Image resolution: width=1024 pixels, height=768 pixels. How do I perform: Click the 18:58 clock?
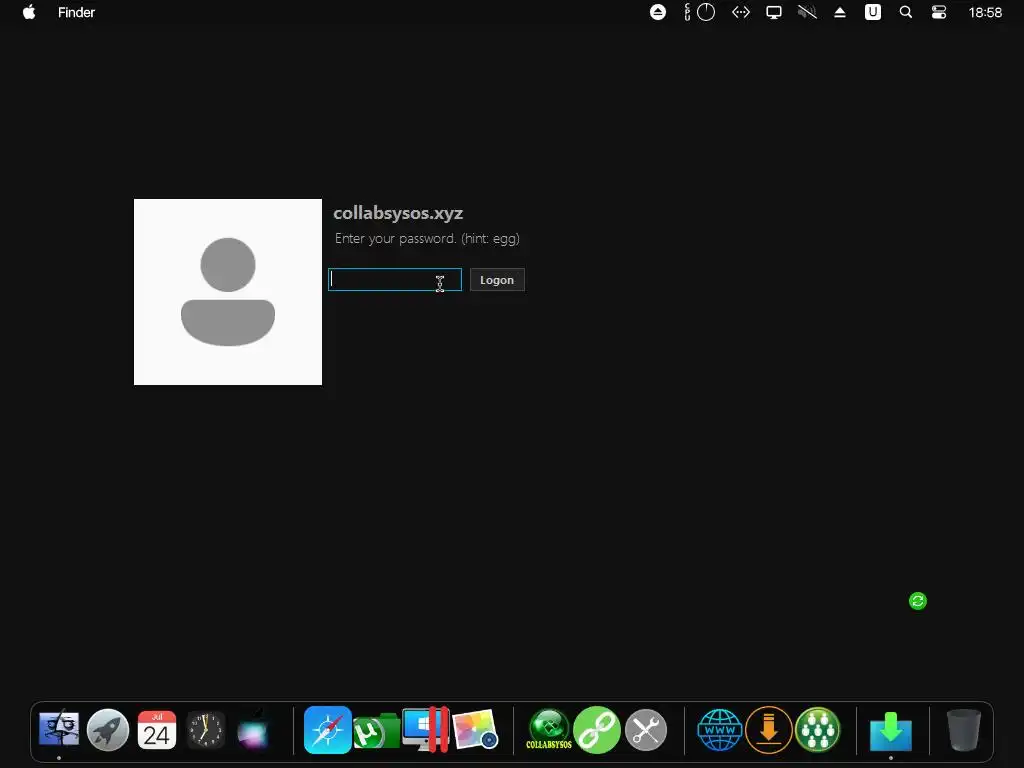985,12
